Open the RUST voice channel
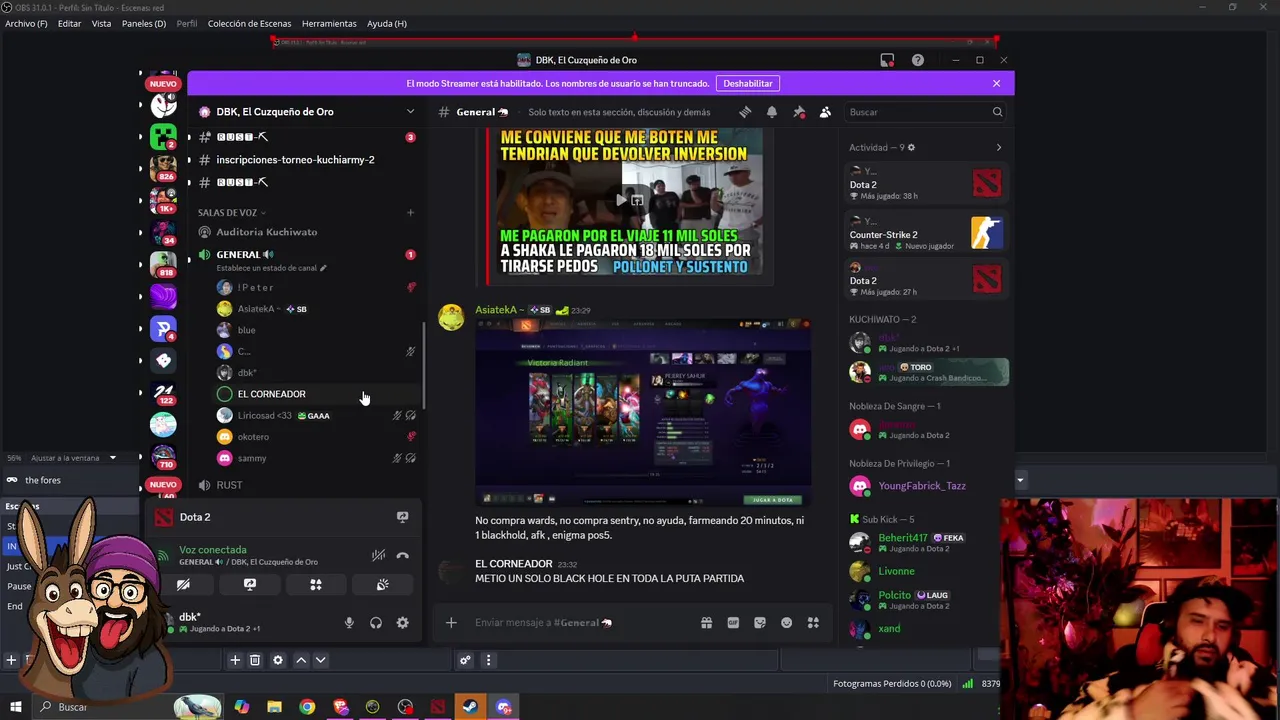 [229, 485]
